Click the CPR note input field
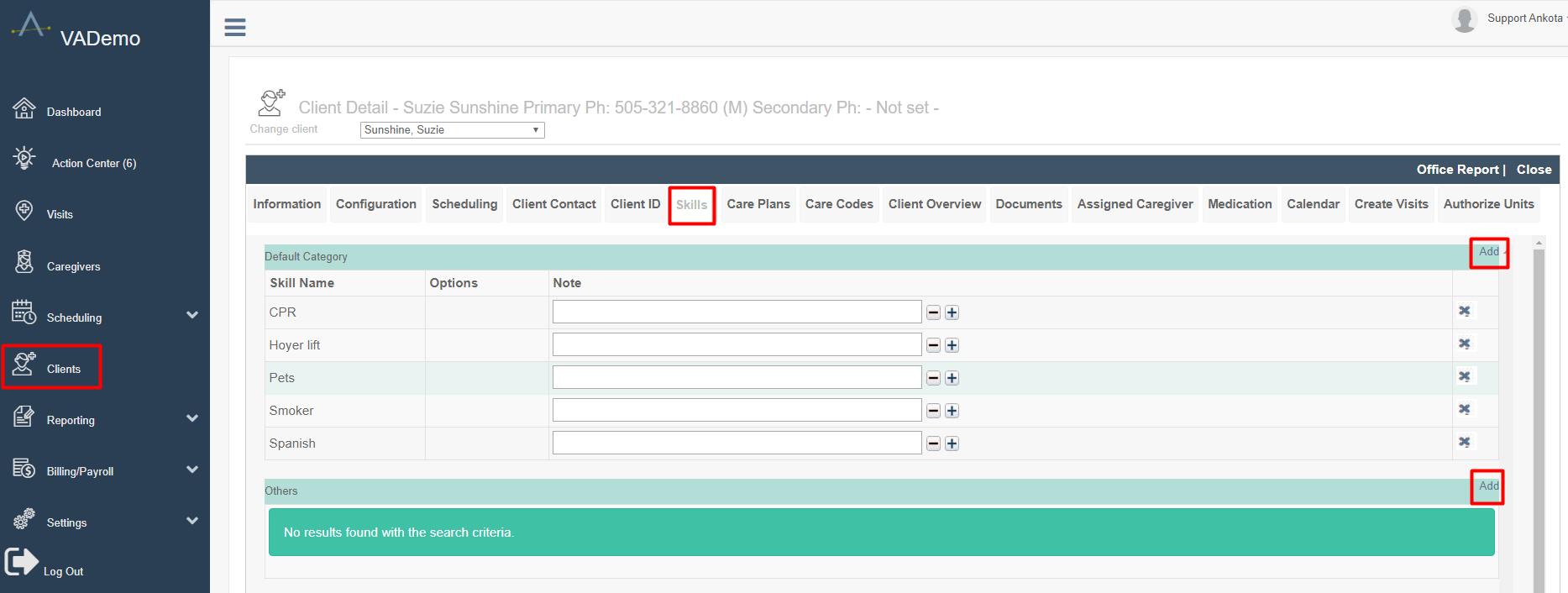This screenshot has height=593, width=1568. pos(737,312)
